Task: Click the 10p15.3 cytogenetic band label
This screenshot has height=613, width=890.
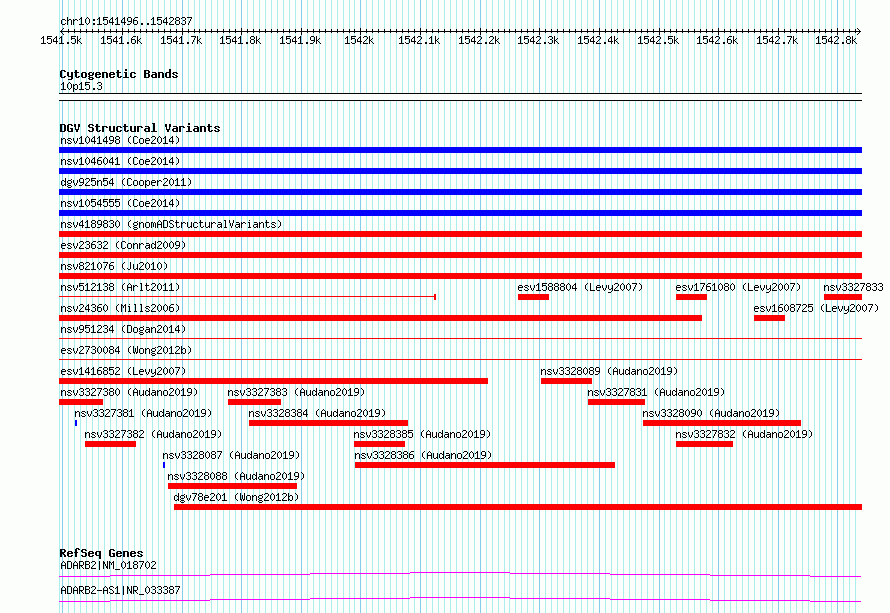Action: click(x=81, y=86)
